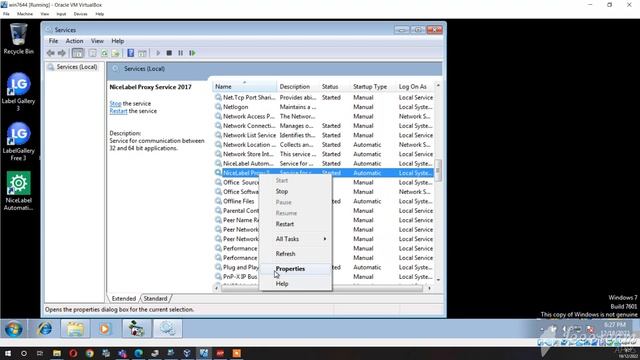Select the Network Access Protection service row

click(x=324, y=116)
